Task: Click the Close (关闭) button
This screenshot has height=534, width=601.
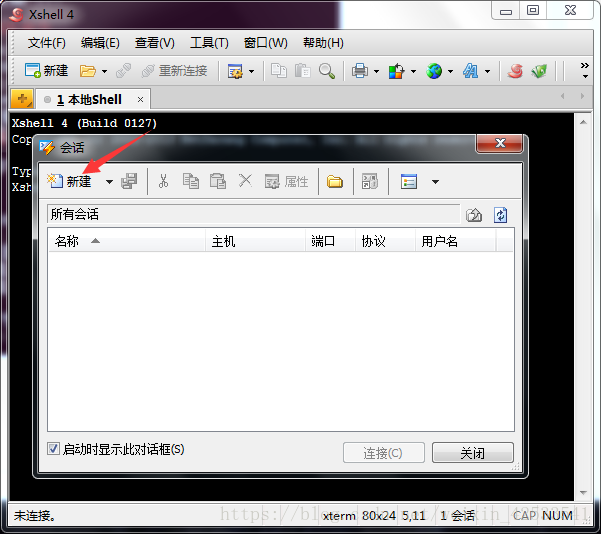Action: click(473, 453)
